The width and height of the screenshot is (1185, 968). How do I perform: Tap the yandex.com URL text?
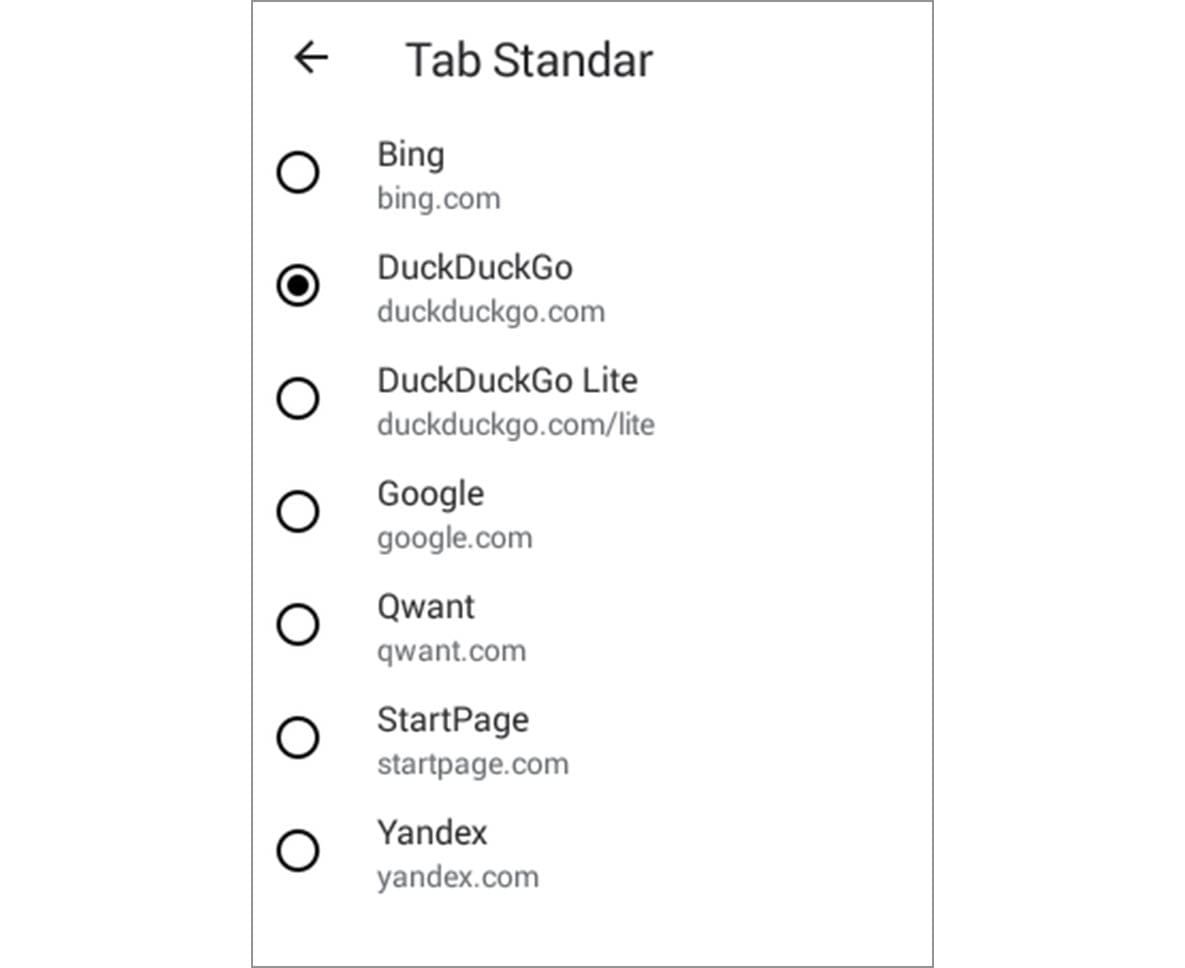click(457, 878)
